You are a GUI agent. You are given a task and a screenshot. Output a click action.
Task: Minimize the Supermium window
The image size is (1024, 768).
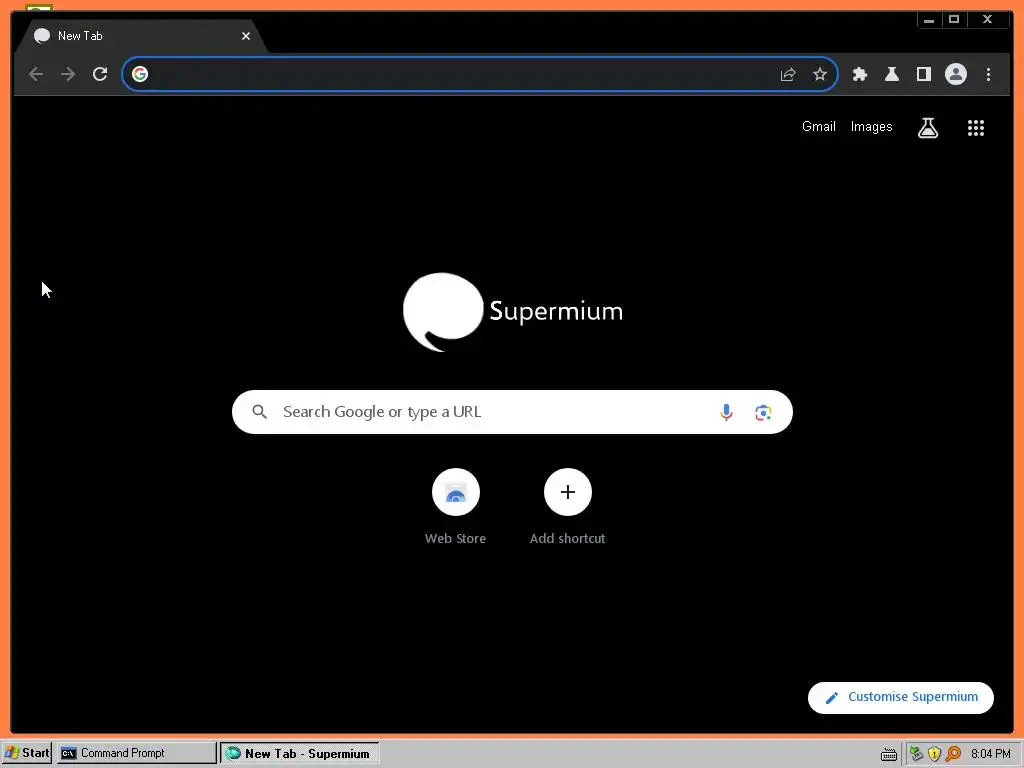(x=929, y=20)
